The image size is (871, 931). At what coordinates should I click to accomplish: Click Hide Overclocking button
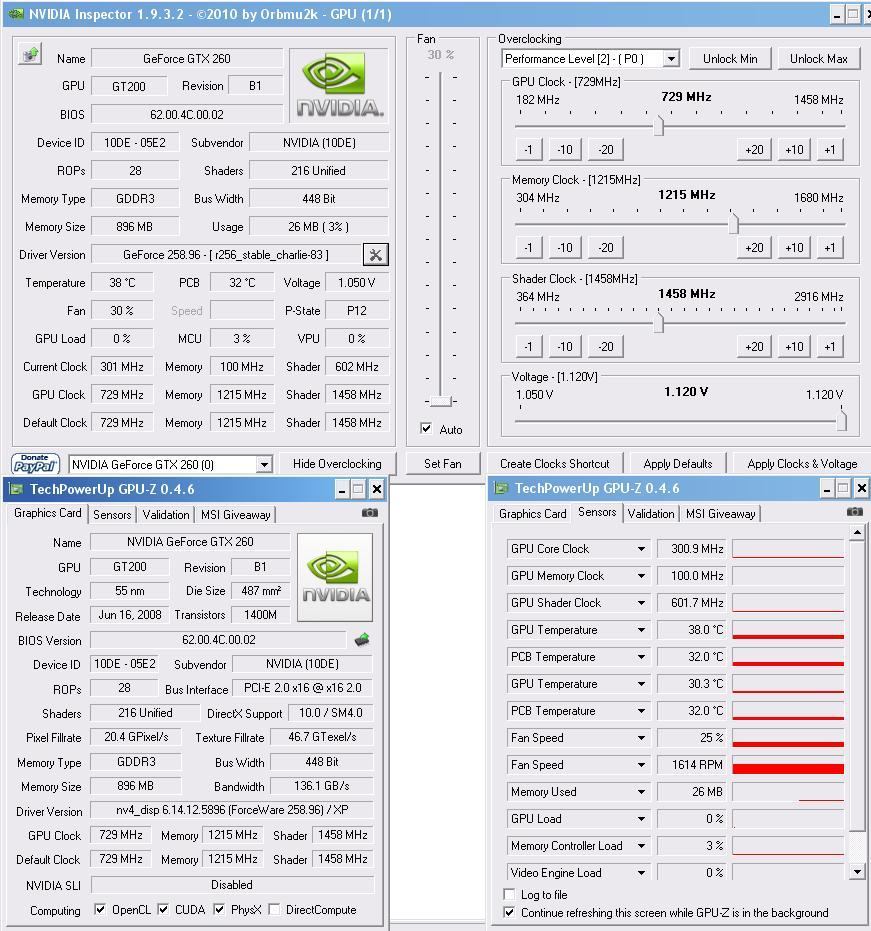point(337,464)
